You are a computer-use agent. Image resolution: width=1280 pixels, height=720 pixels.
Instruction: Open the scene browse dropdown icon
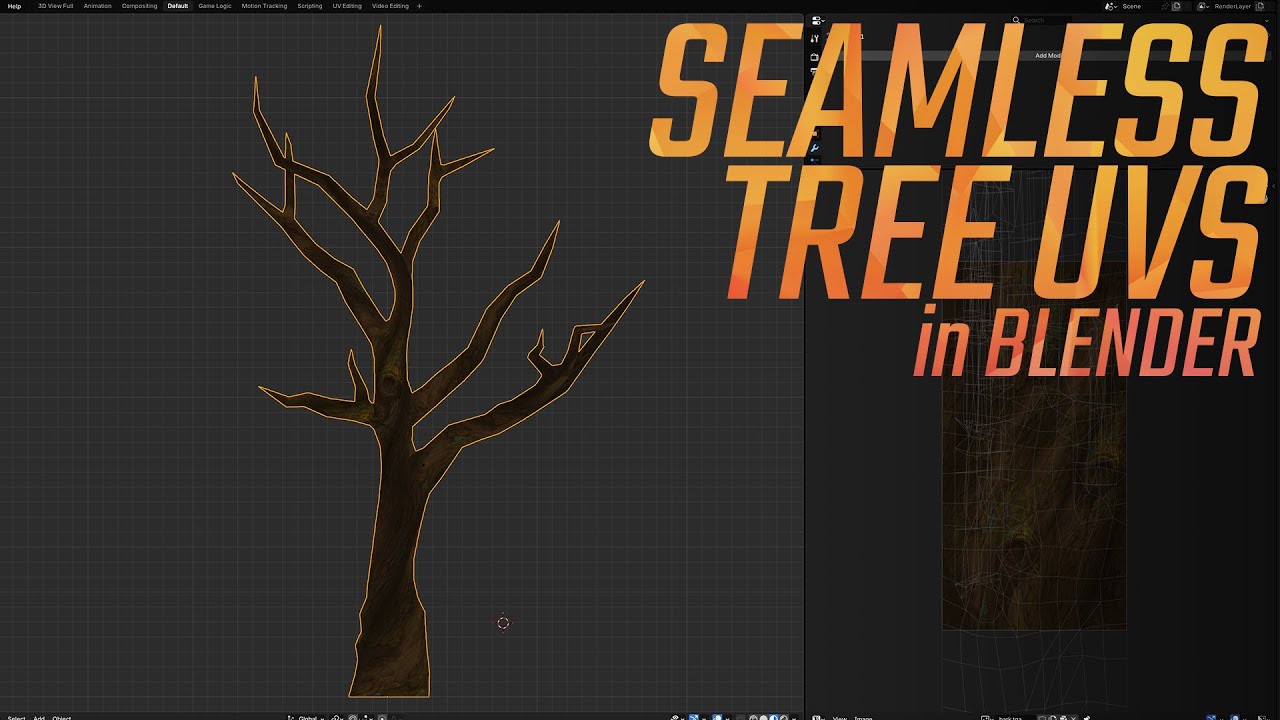pyautogui.click(x=1112, y=6)
